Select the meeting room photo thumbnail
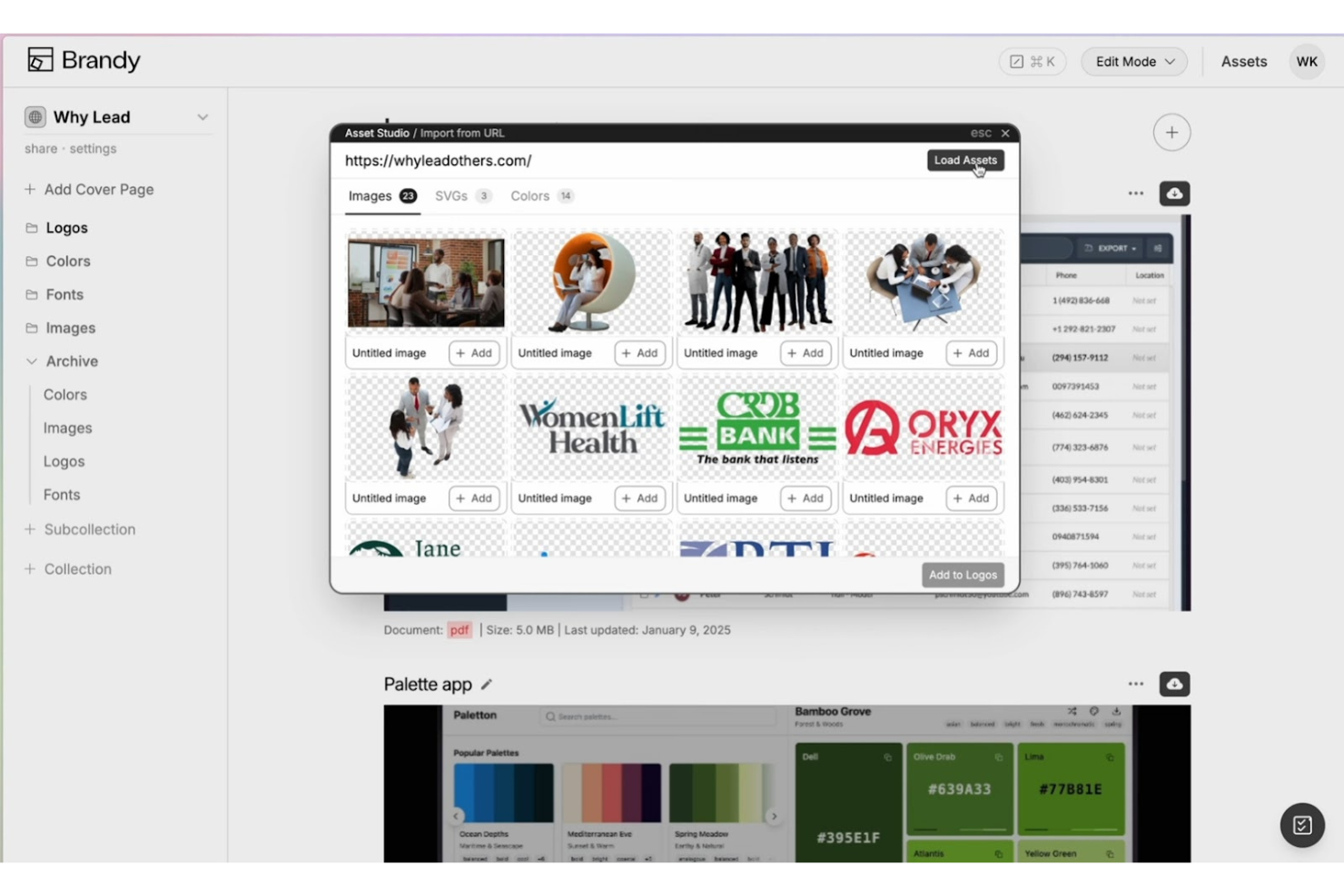This screenshot has height=896, width=1344. [426, 282]
